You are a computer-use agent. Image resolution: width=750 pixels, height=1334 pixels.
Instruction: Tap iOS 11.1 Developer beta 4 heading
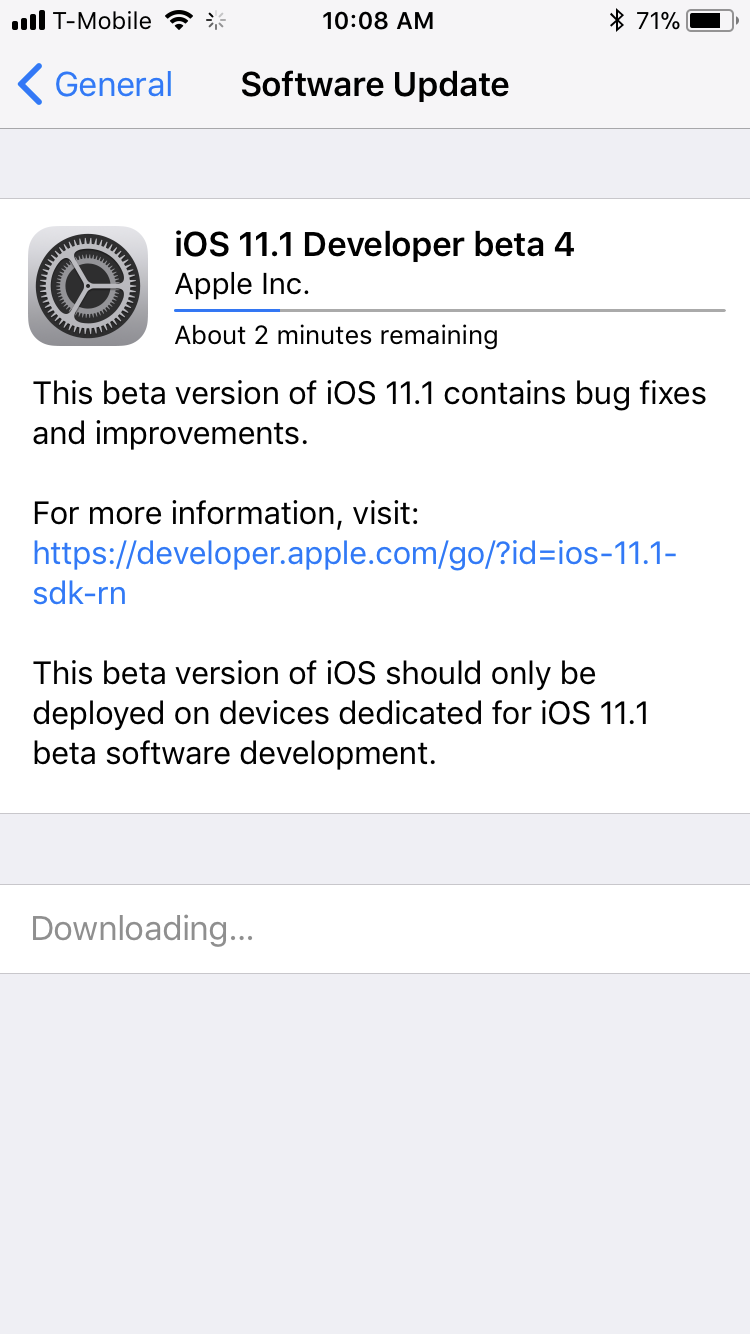(375, 244)
